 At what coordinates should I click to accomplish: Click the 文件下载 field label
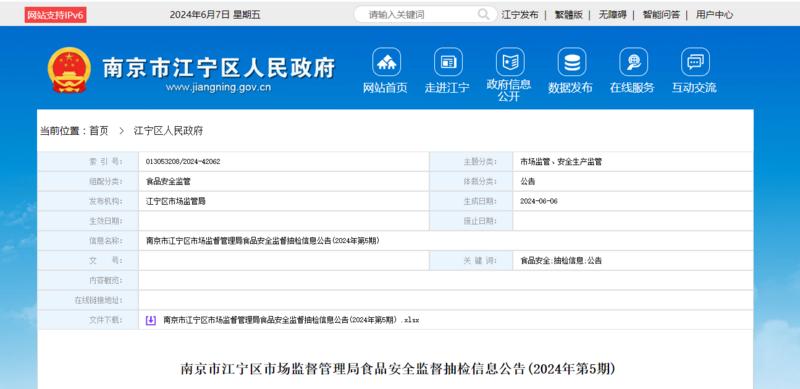point(106,320)
